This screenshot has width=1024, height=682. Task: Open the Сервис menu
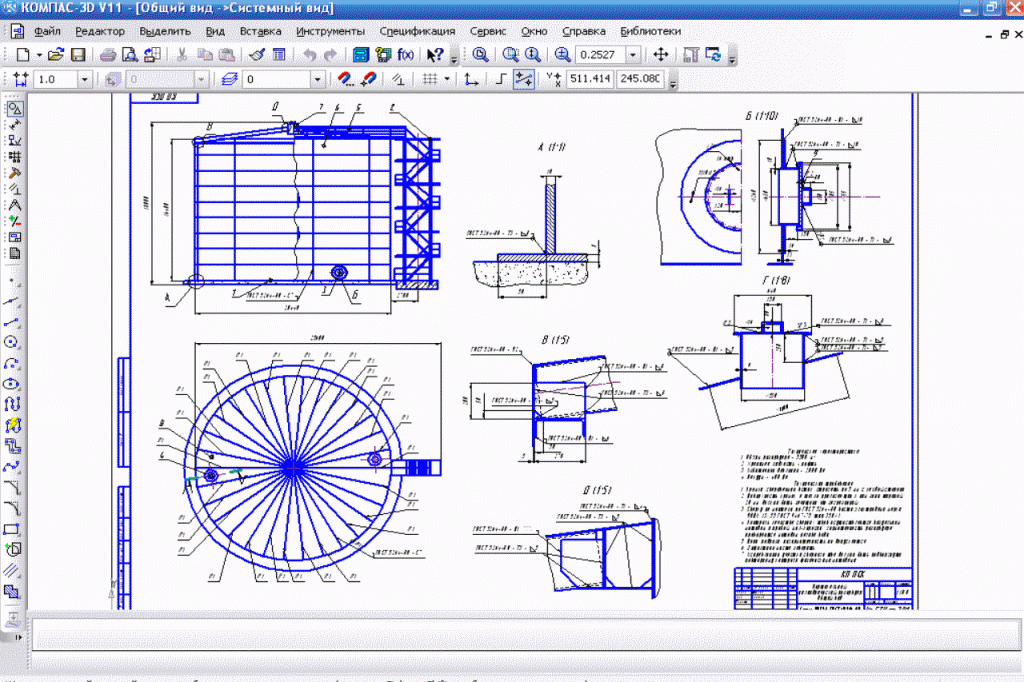pos(488,31)
